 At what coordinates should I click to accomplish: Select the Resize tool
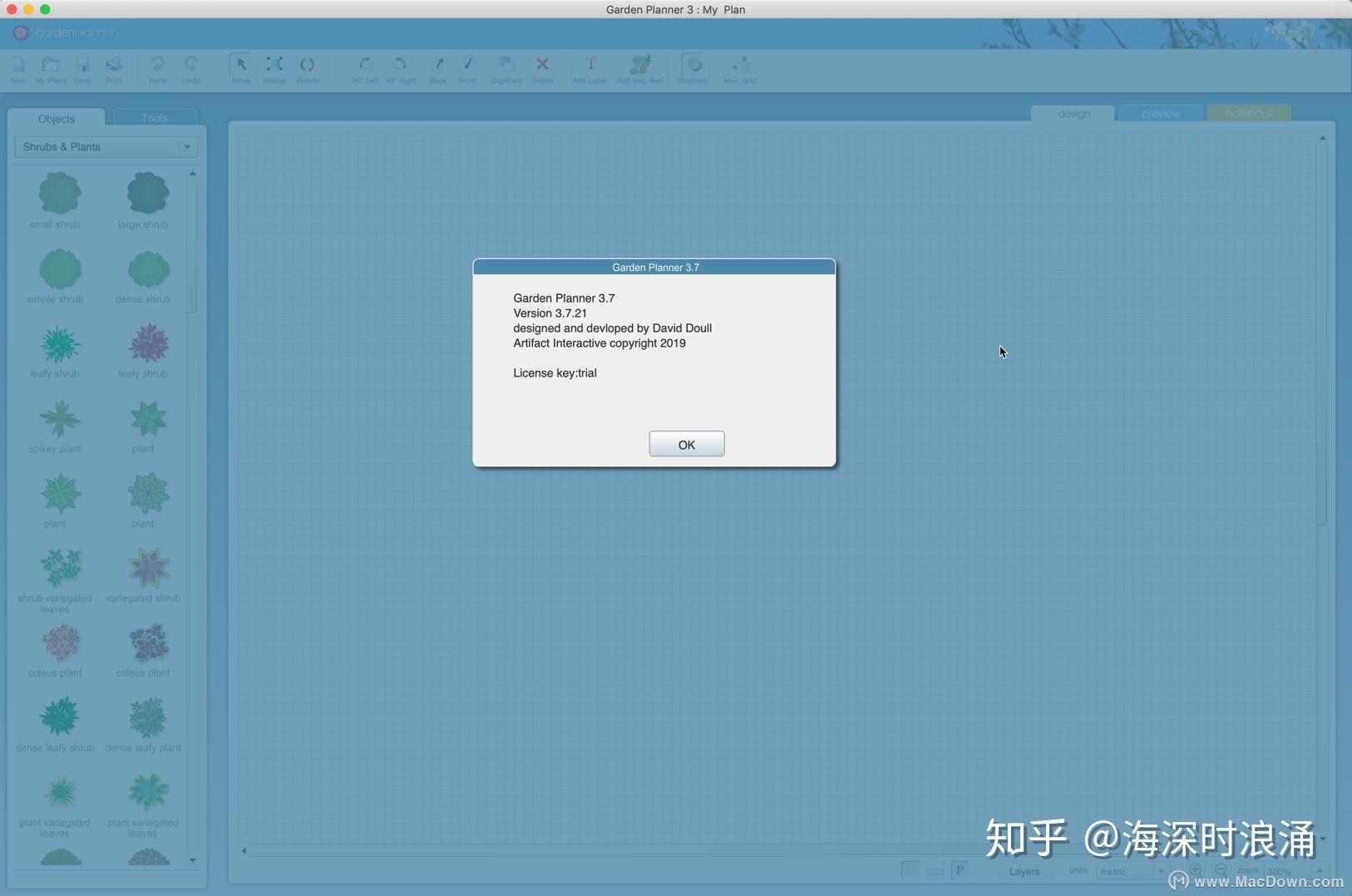click(274, 66)
